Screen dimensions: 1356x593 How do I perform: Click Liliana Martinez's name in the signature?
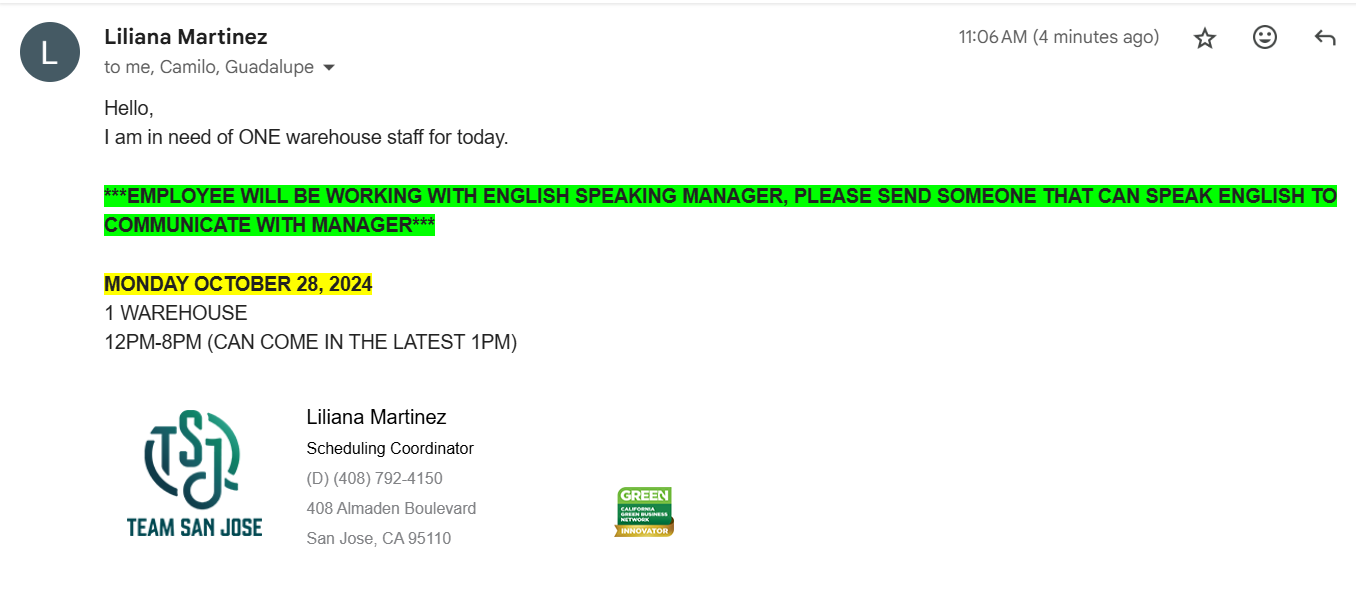point(376,417)
